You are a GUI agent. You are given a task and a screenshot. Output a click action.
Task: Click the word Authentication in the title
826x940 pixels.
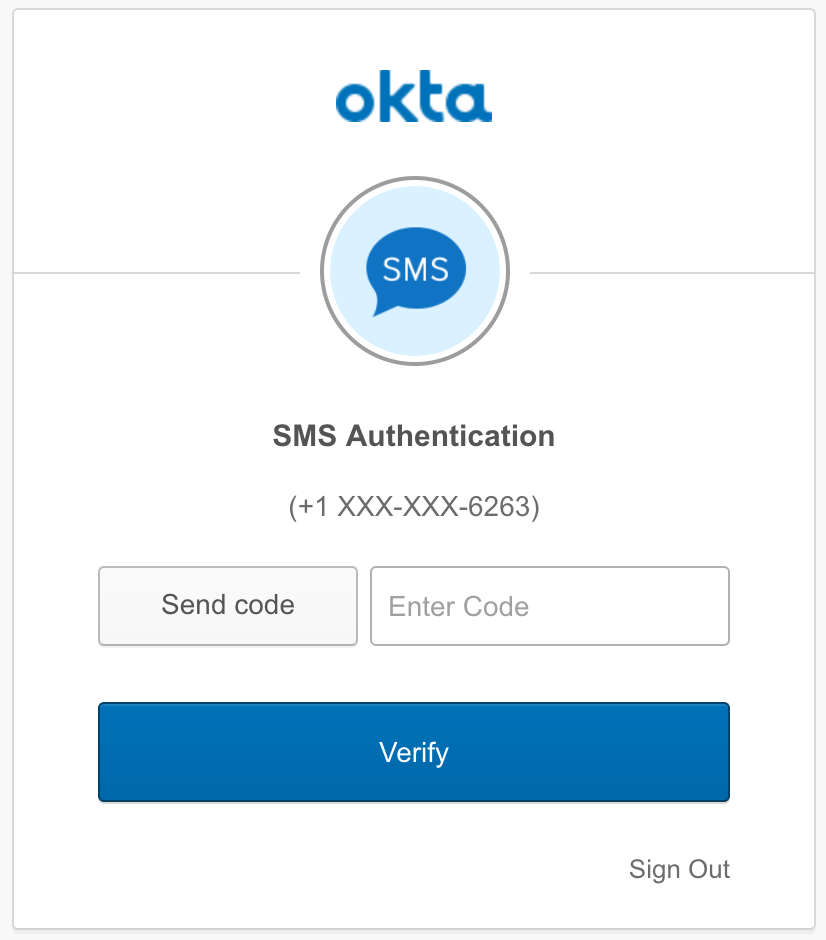point(450,436)
